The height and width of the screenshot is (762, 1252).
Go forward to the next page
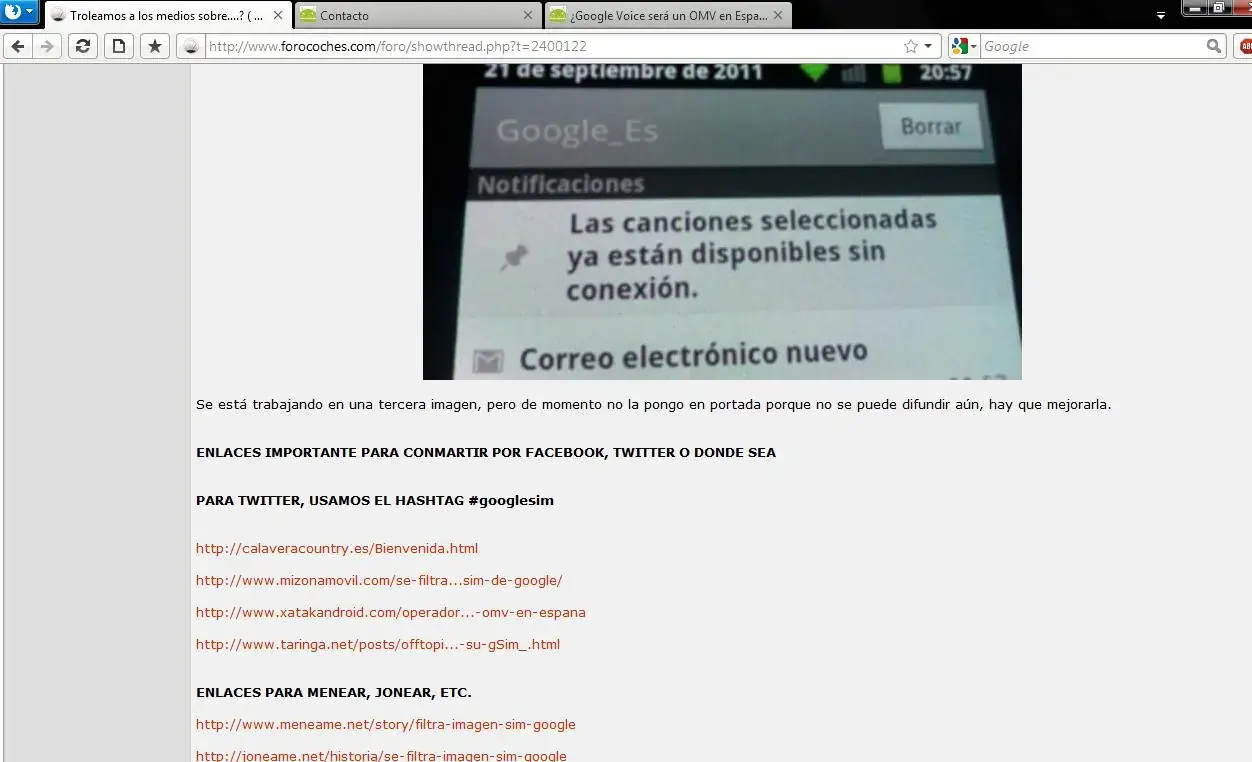(47, 46)
